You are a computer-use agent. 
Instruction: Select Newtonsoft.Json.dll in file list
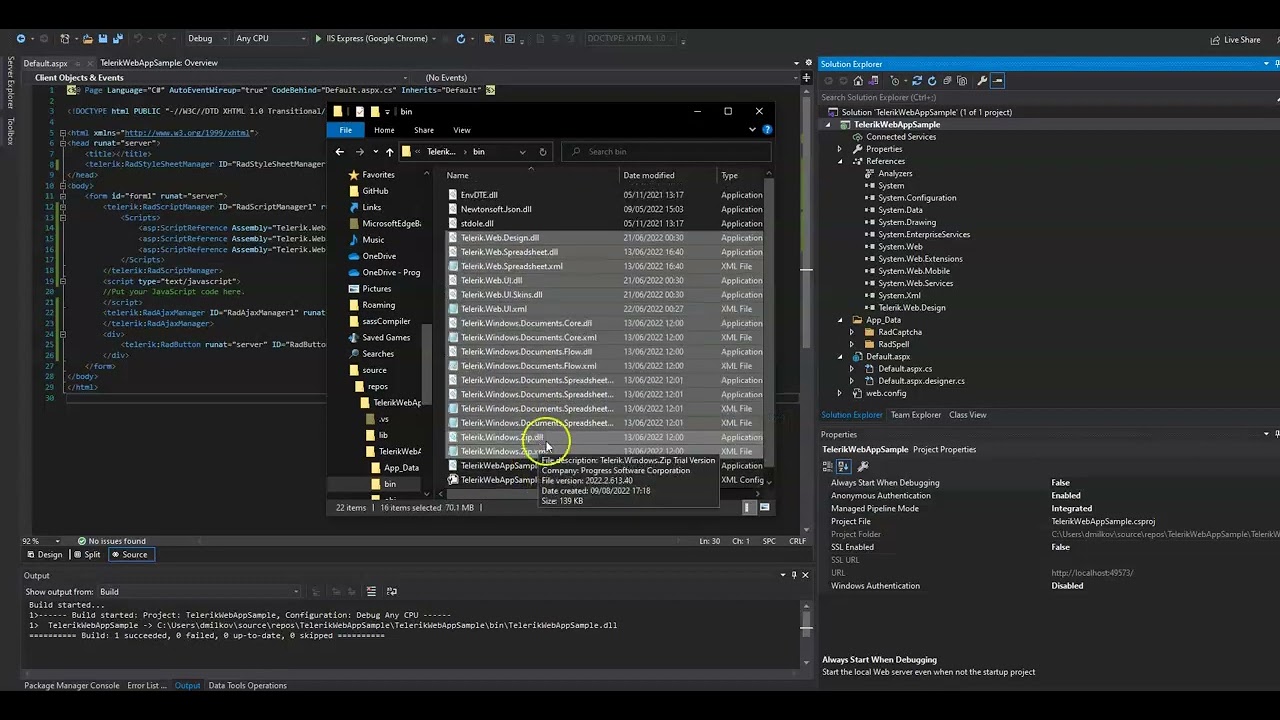(x=496, y=209)
